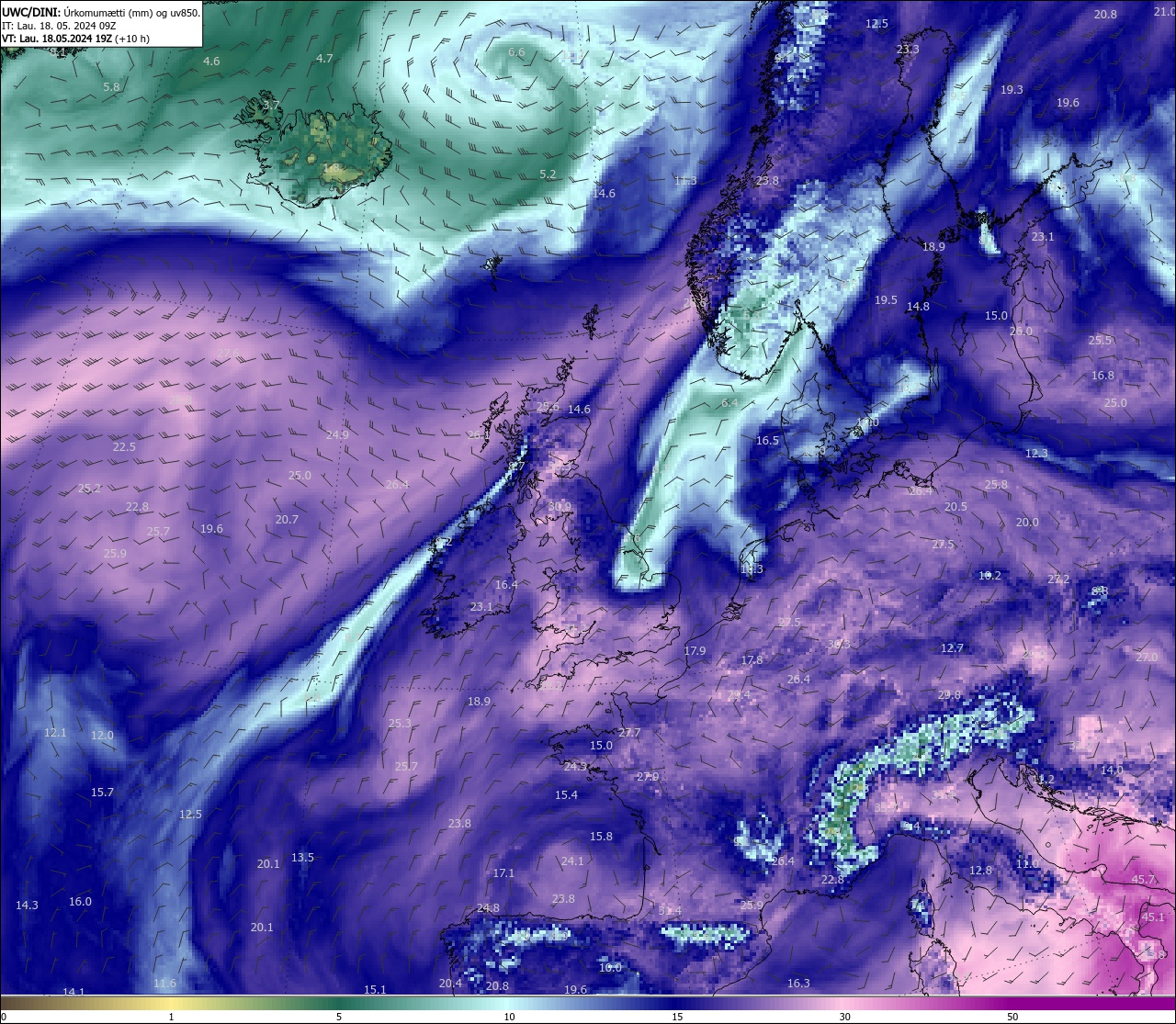Click the map value 19.5
1176x1024 pixels.
[x=886, y=299]
